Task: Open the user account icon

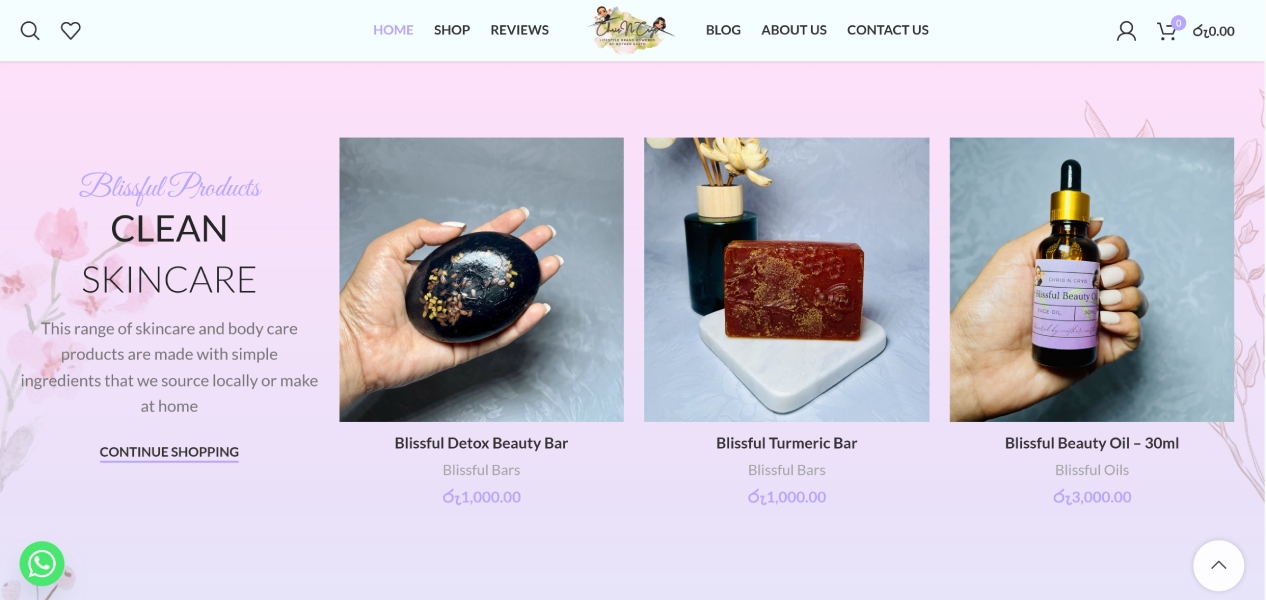Action: pos(1126,31)
